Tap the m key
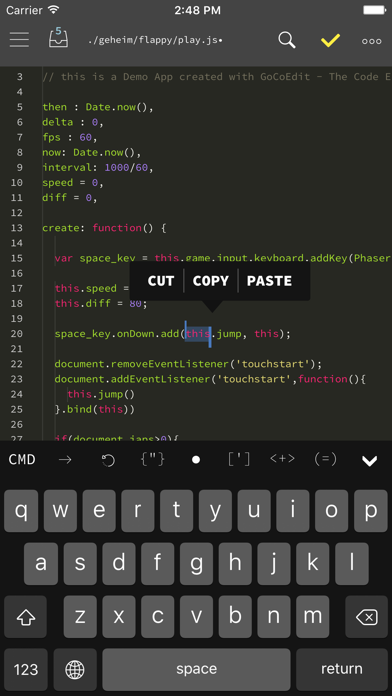The image size is (392, 696). pyautogui.click(x=313, y=617)
